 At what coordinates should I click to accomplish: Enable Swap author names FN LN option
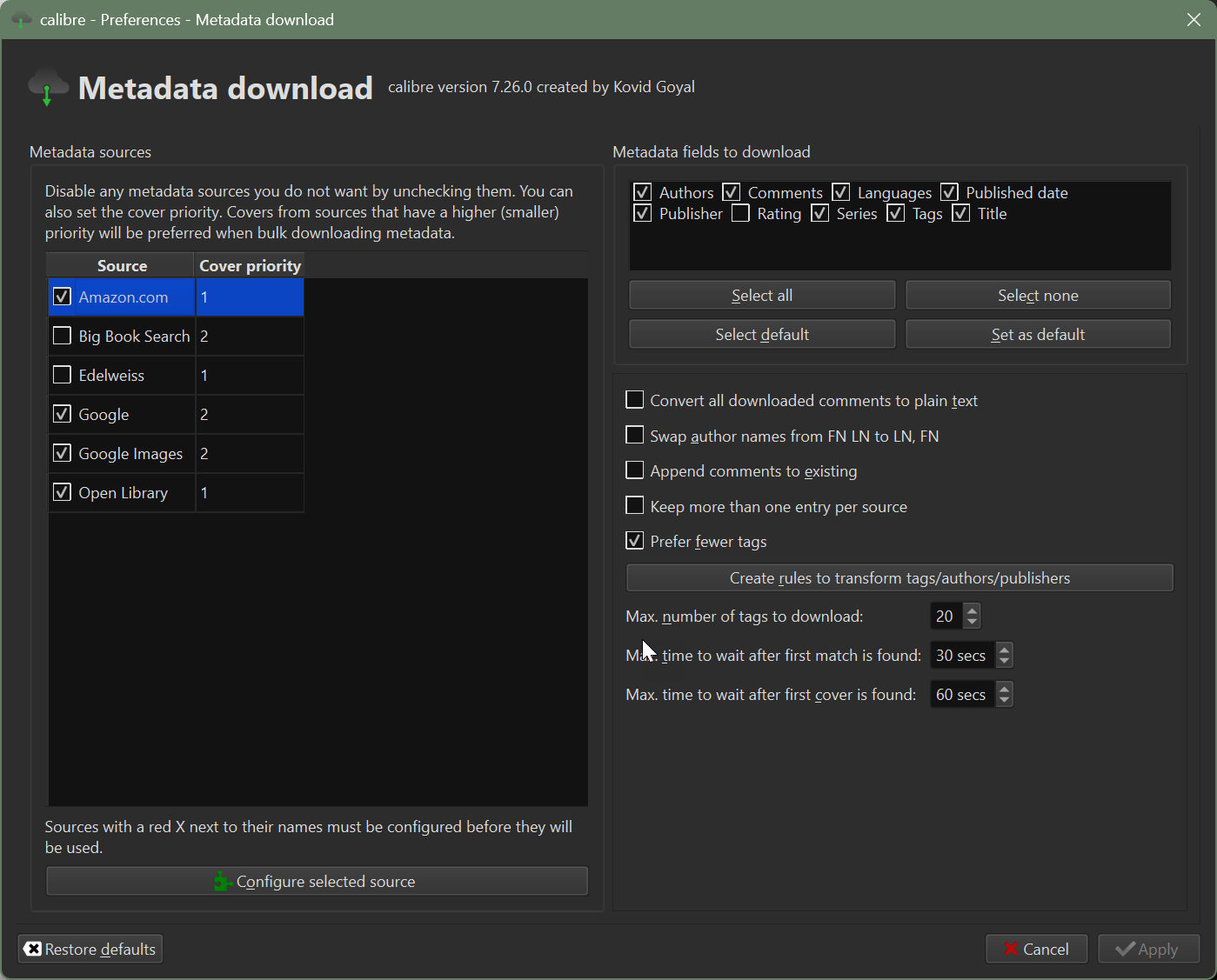point(635,435)
